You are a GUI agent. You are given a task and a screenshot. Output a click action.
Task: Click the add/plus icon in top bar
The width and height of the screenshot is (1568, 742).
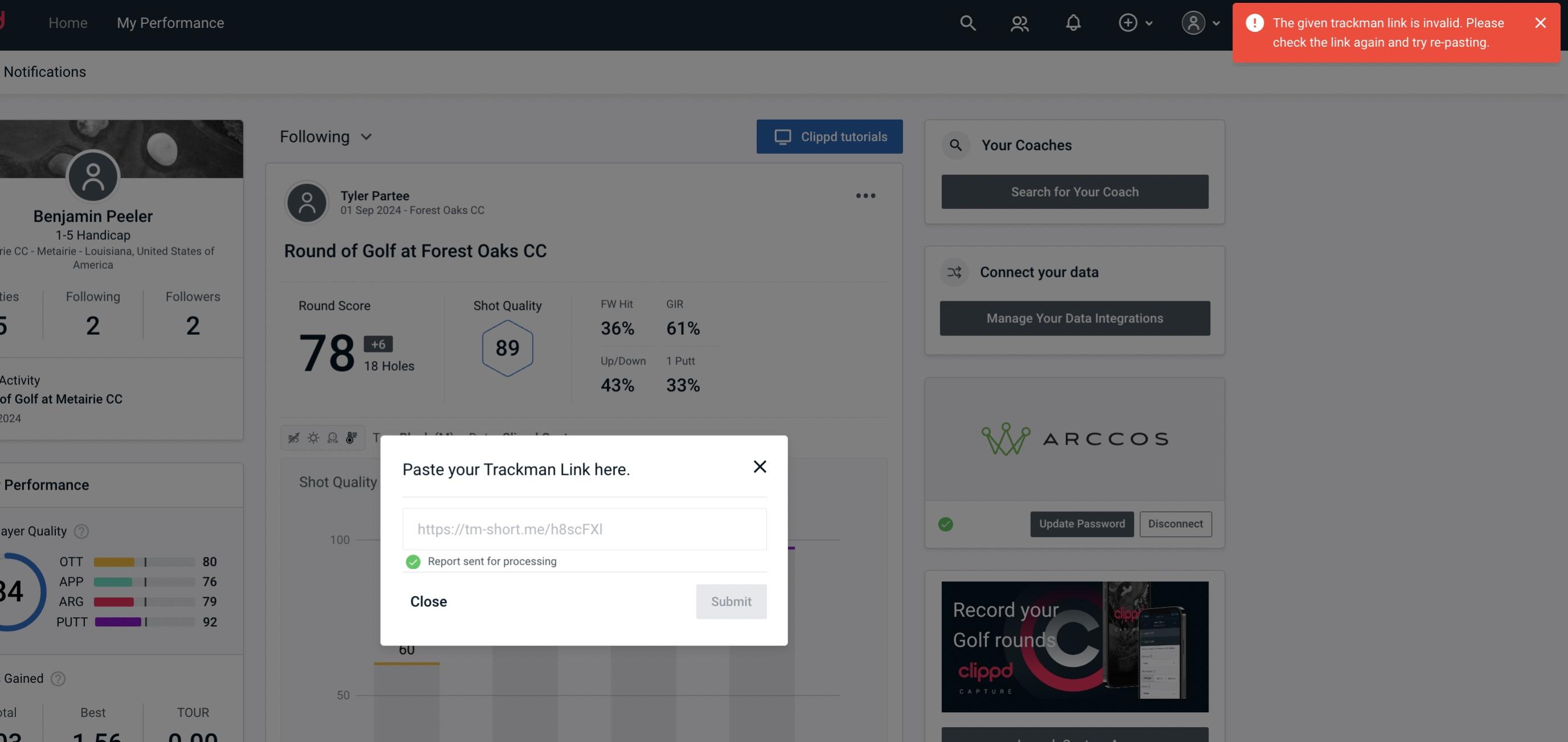(x=1128, y=21)
